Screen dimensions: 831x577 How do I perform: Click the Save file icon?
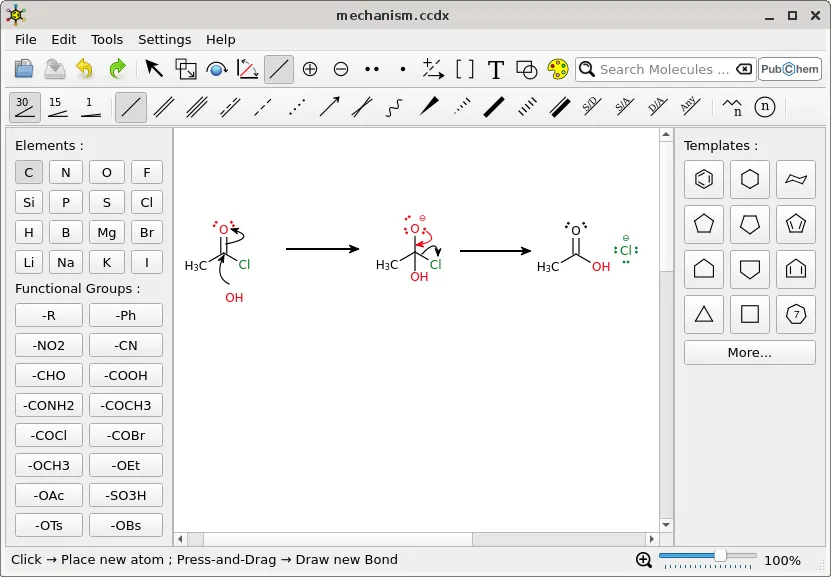[x=55, y=69]
